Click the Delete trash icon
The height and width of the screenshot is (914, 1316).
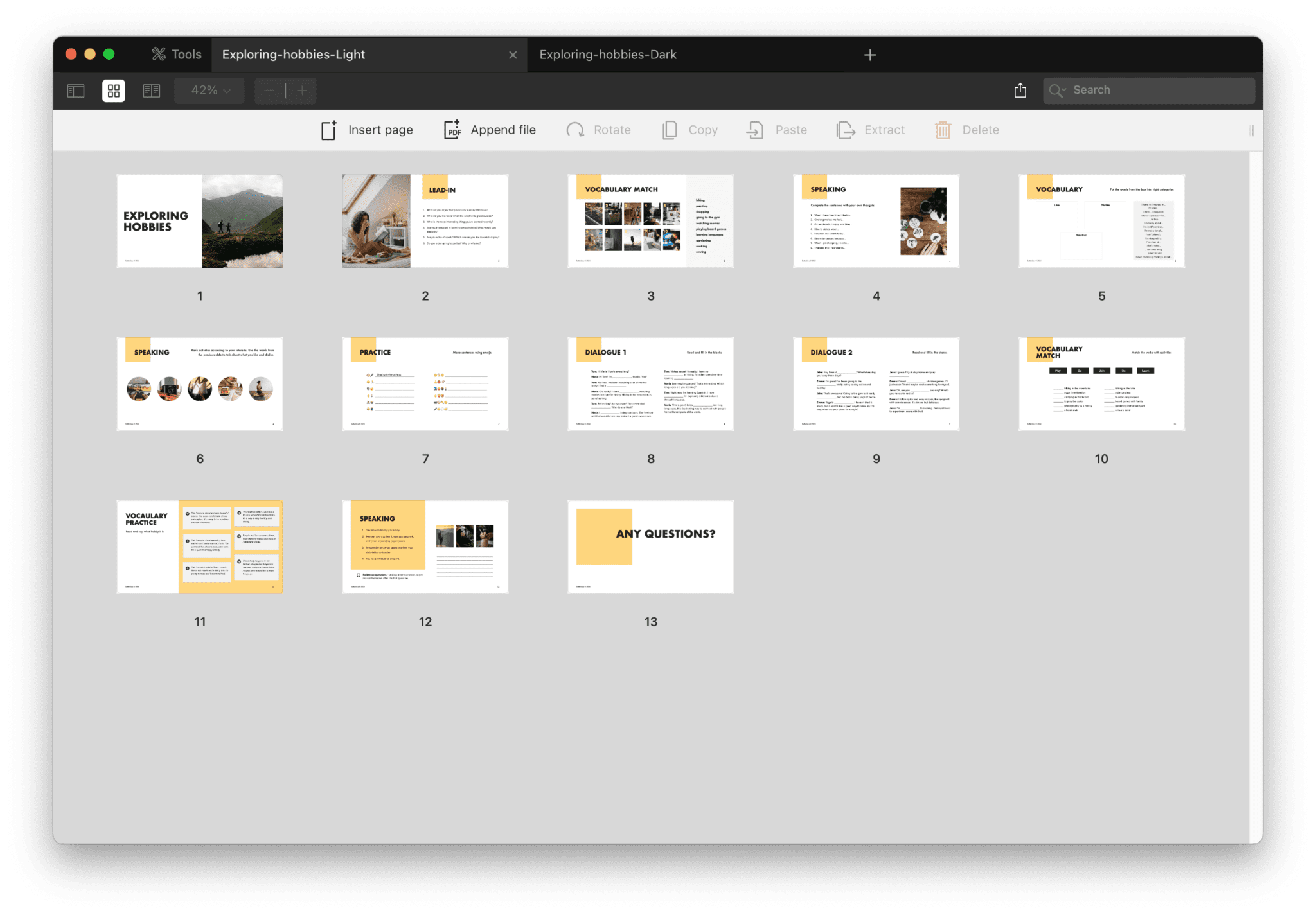click(x=943, y=130)
